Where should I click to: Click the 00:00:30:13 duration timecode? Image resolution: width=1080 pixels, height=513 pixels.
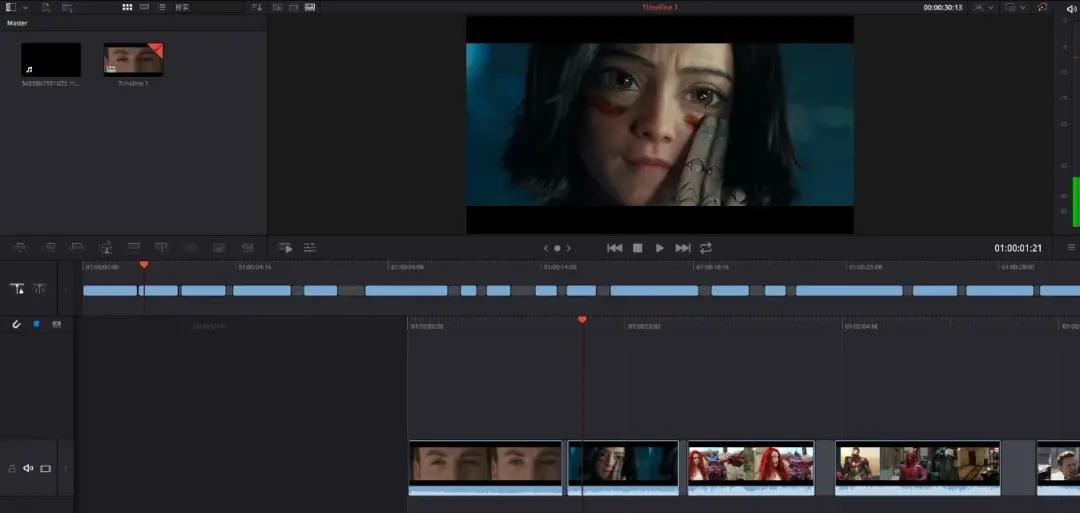tap(943, 7)
